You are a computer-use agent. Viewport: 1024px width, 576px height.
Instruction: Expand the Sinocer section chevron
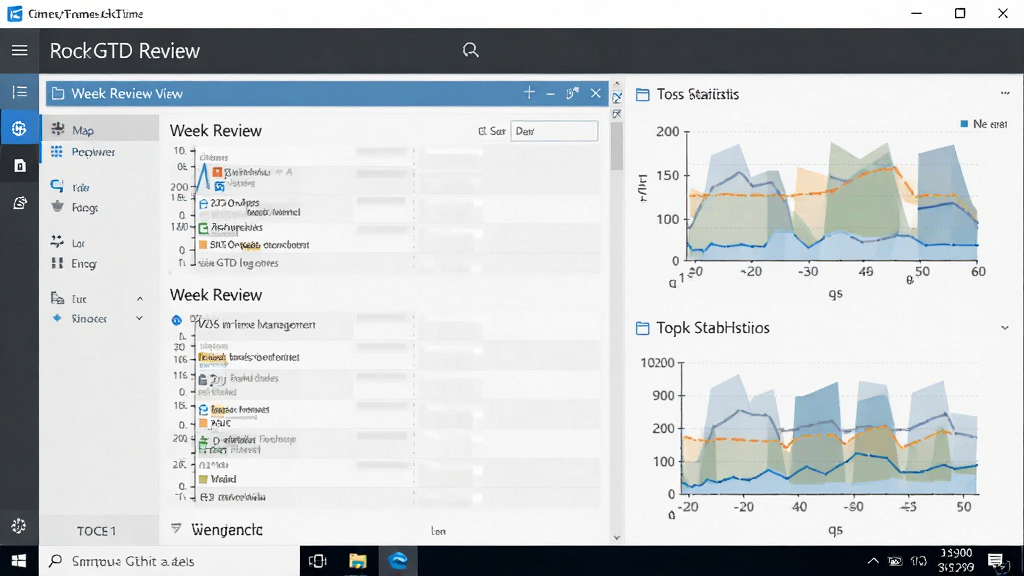139,318
